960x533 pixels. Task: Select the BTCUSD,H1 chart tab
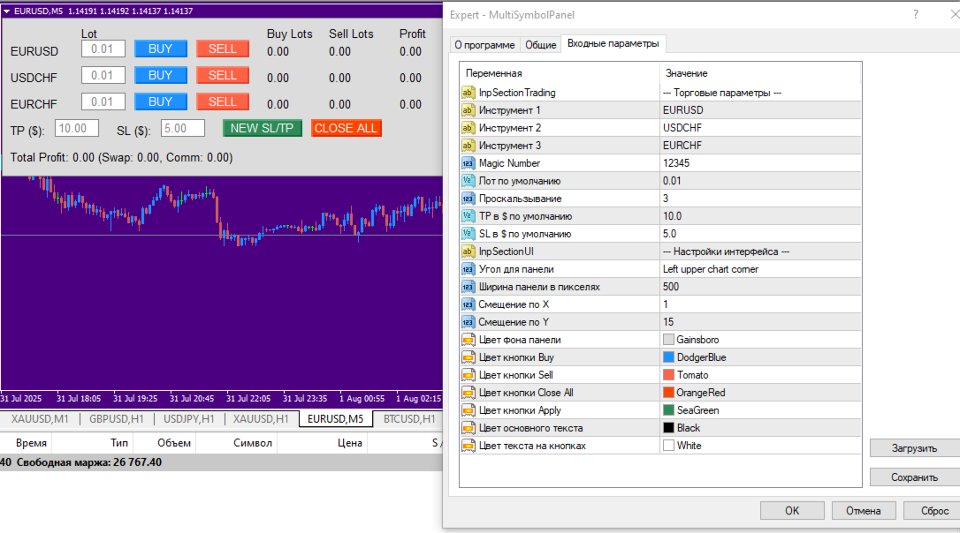[409, 419]
